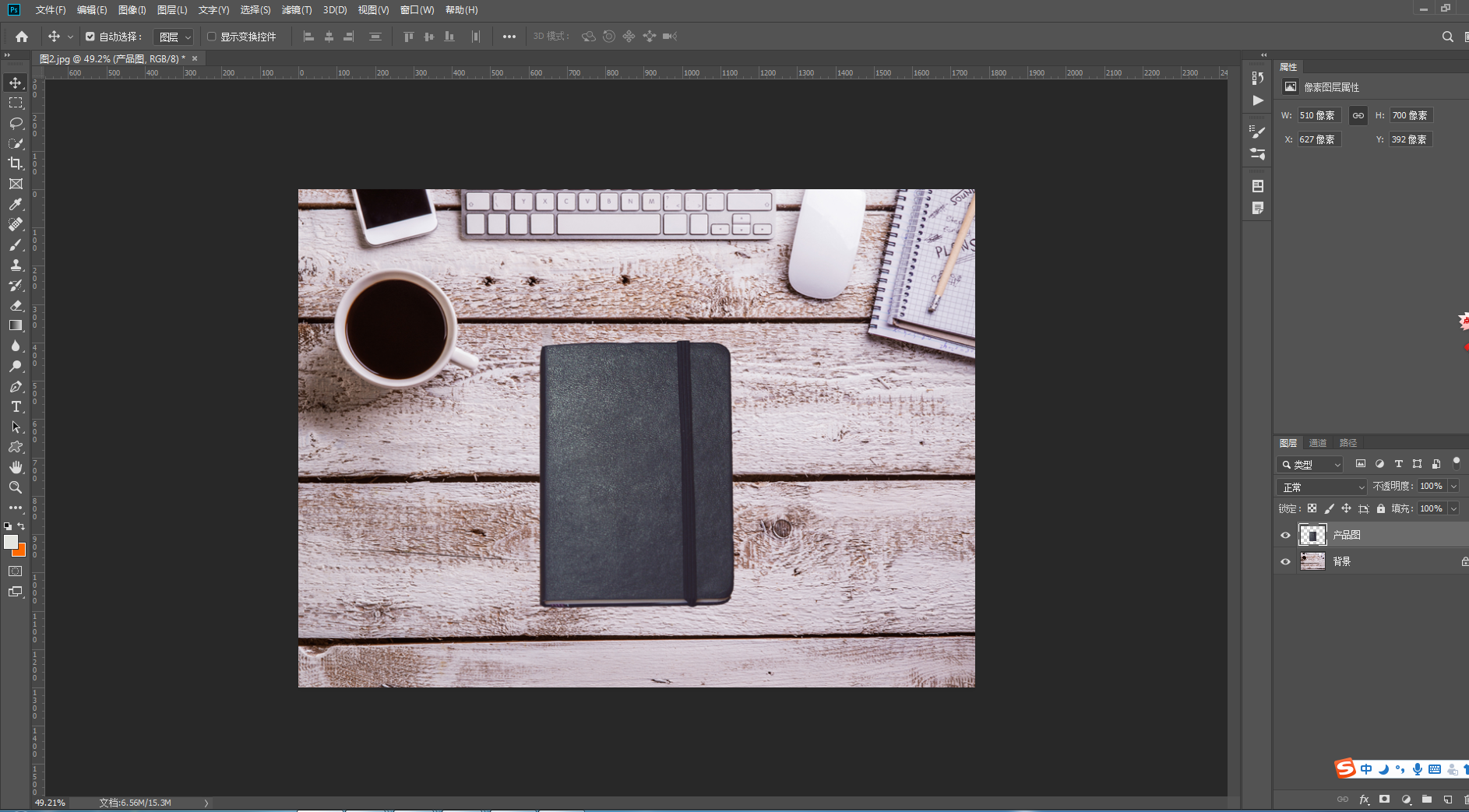Enable the 显示变换控件 checkbox
This screenshot has width=1469, height=812.
pyautogui.click(x=211, y=37)
